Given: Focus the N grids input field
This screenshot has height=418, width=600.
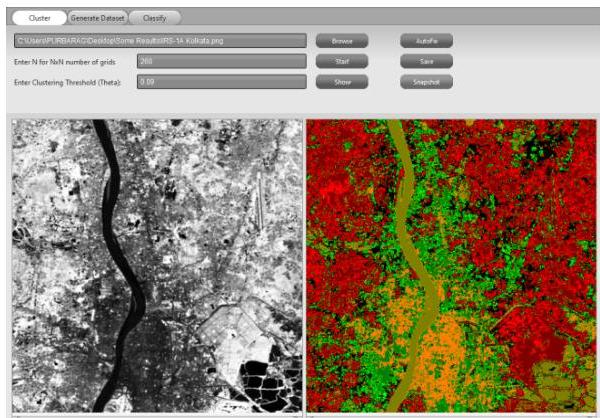Looking at the screenshot, I should coord(222,61).
